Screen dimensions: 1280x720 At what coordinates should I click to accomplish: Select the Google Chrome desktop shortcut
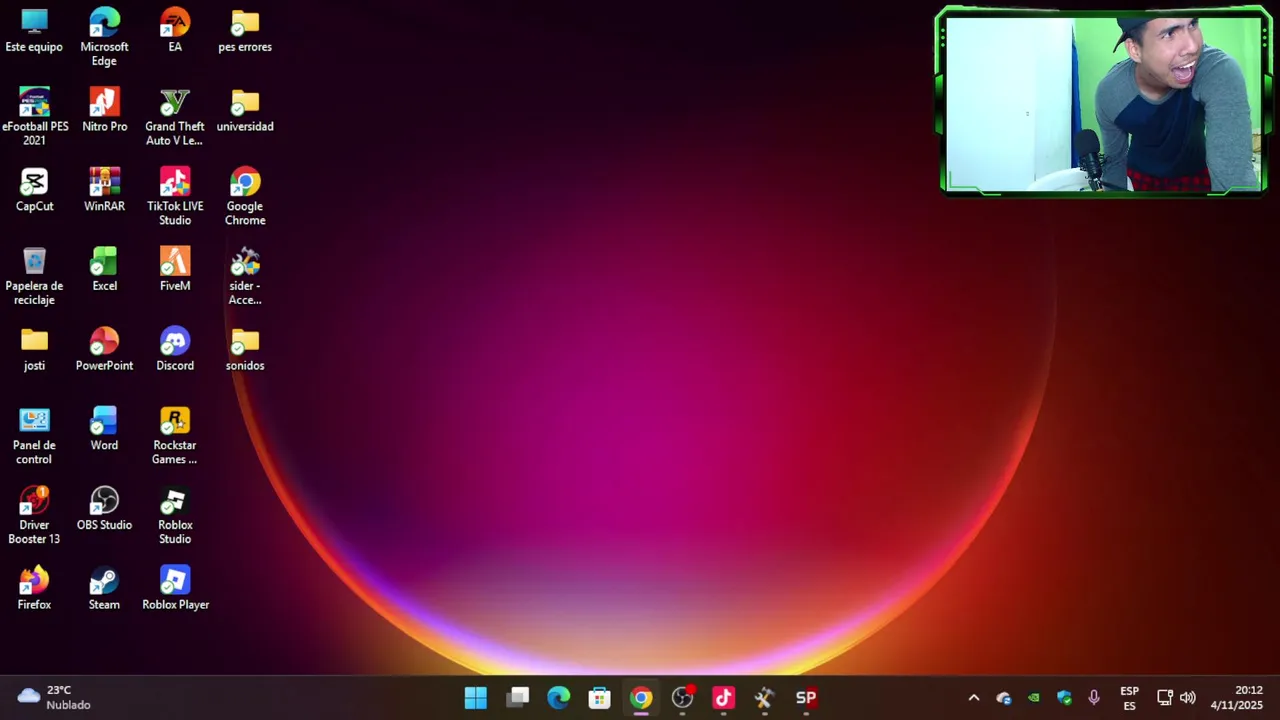(x=245, y=197)
